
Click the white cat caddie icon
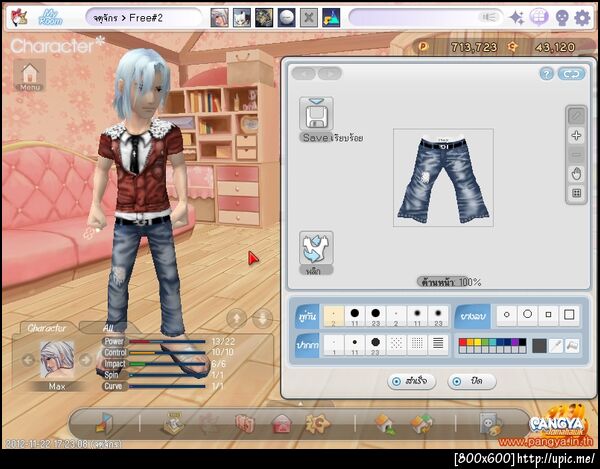pos(242,18)
